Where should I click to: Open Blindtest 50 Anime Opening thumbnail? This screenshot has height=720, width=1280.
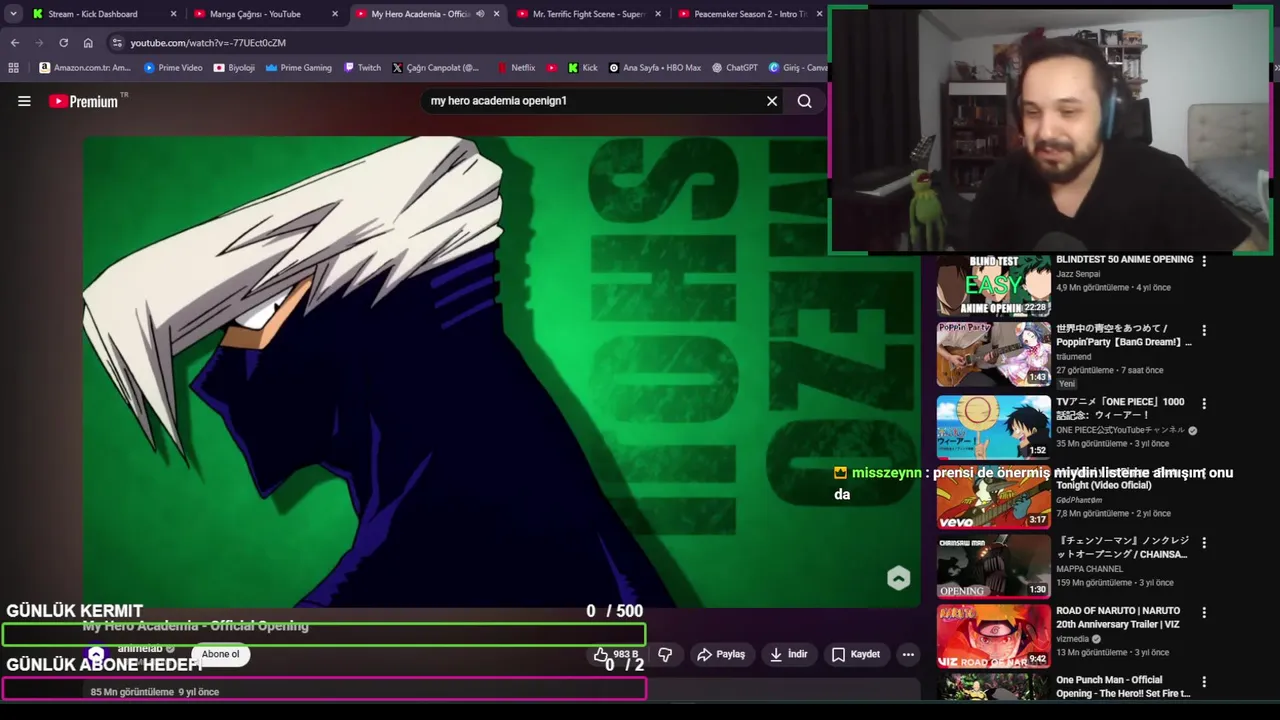coord(993,285)
